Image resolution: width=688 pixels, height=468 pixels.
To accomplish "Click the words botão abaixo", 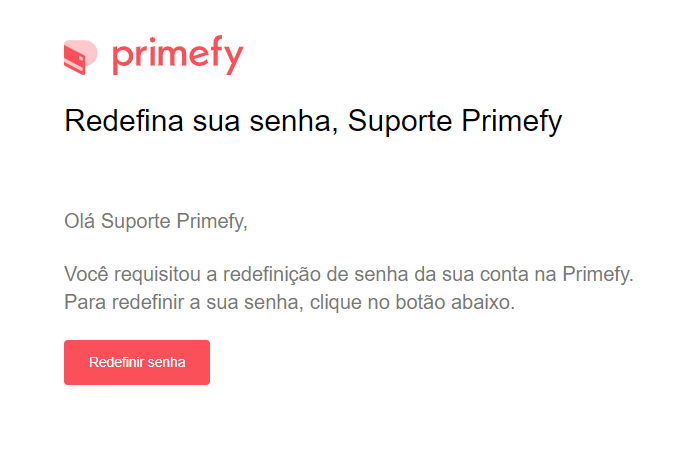I will 455,302.
